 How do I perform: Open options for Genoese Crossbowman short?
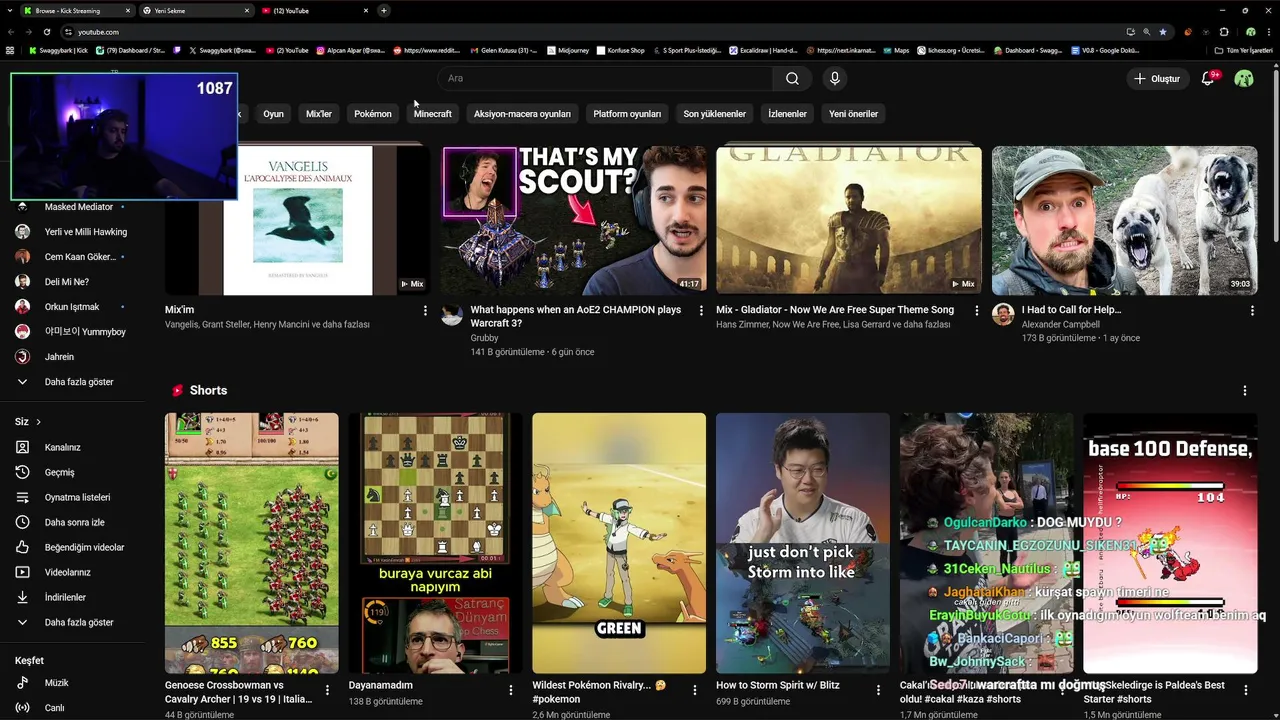point(327,690)
